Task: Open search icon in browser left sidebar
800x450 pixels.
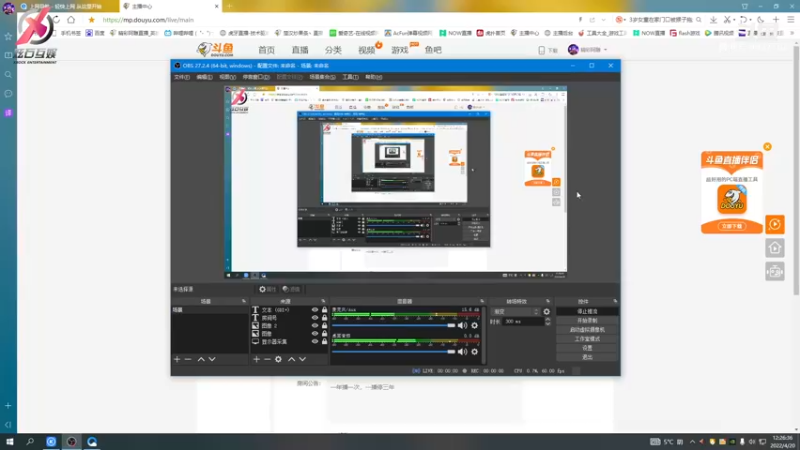Action: (8, 74)
